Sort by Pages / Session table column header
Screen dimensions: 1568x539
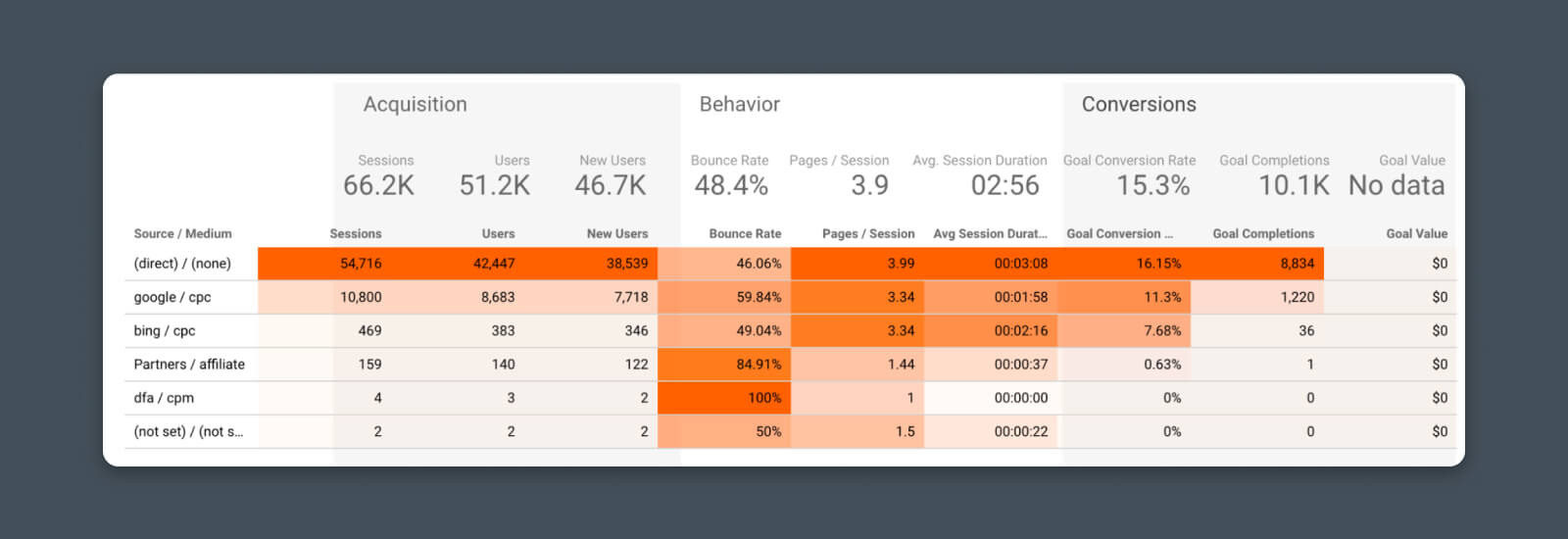[x=867, y=233]
